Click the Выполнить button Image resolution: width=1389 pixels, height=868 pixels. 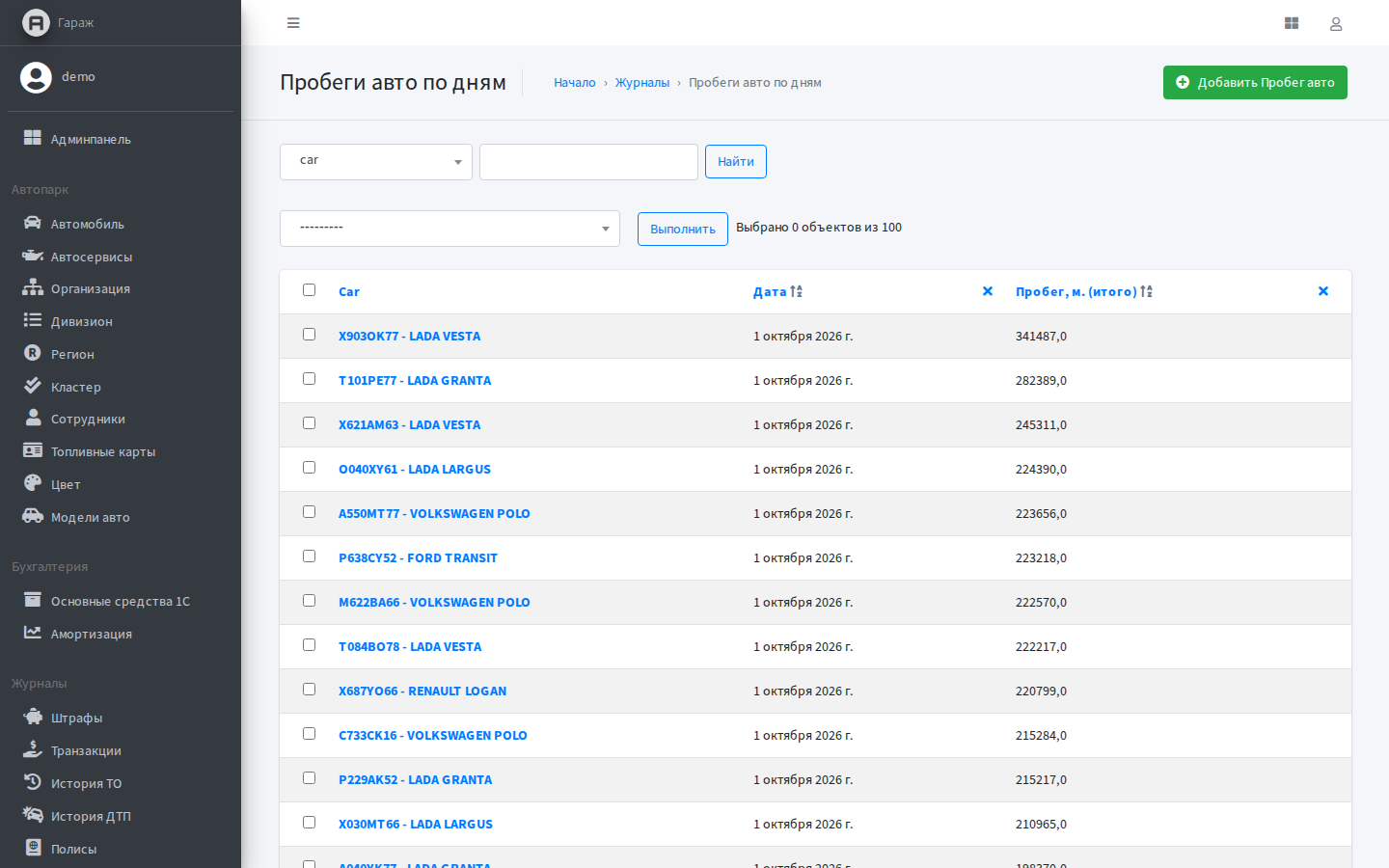pyautogui.click(x=683, y=230)
